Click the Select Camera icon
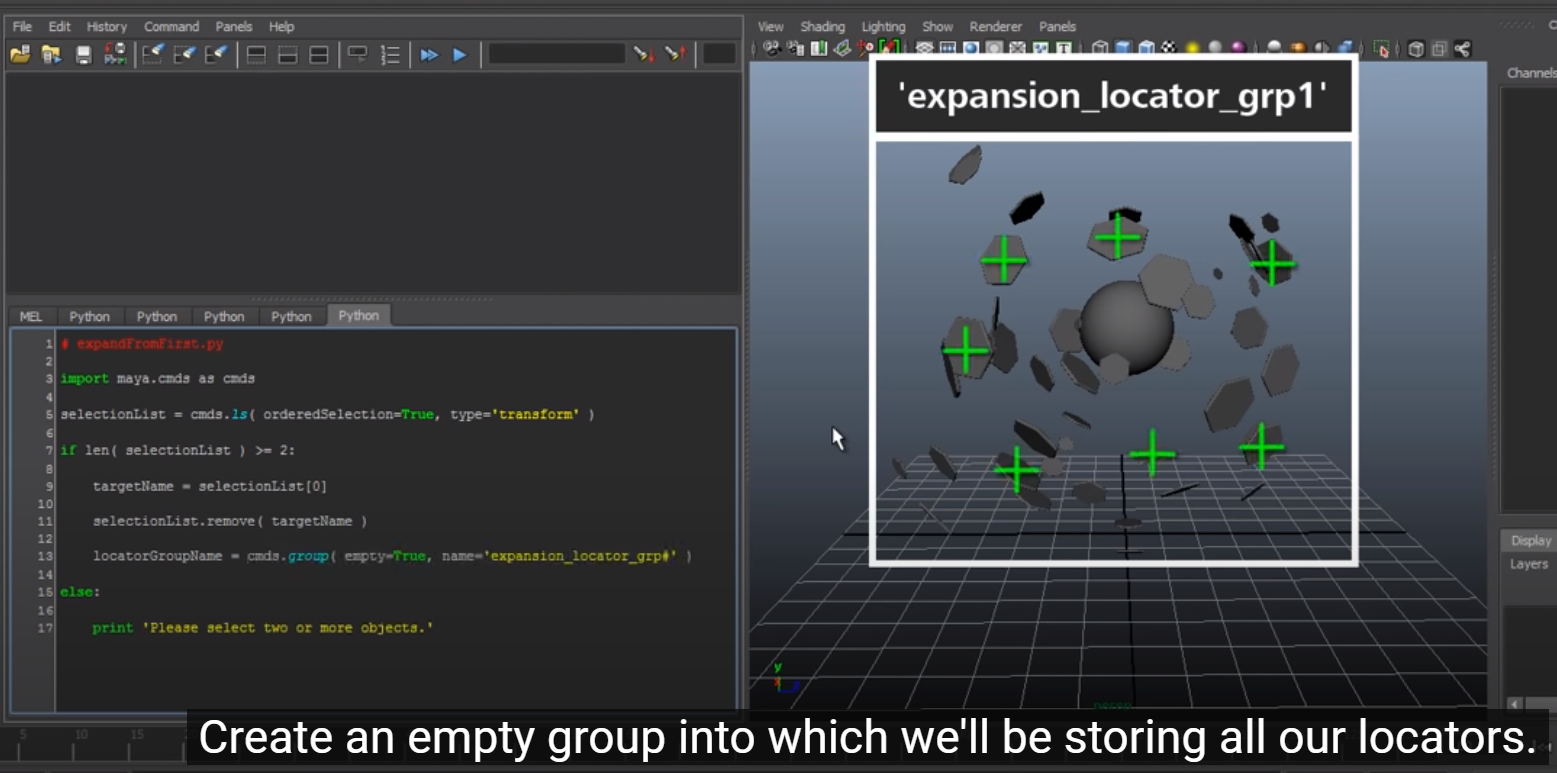 (x=771, y=48)
